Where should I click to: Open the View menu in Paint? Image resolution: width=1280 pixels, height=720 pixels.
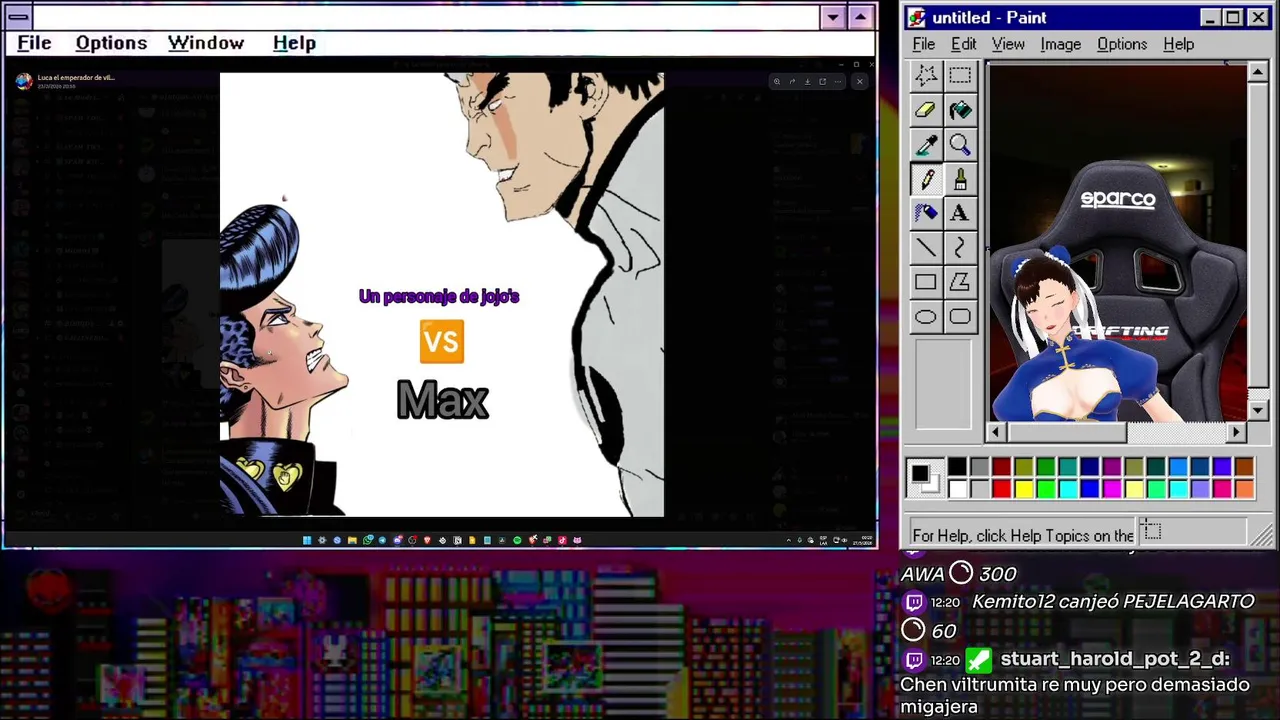(x=1008, y=44)
